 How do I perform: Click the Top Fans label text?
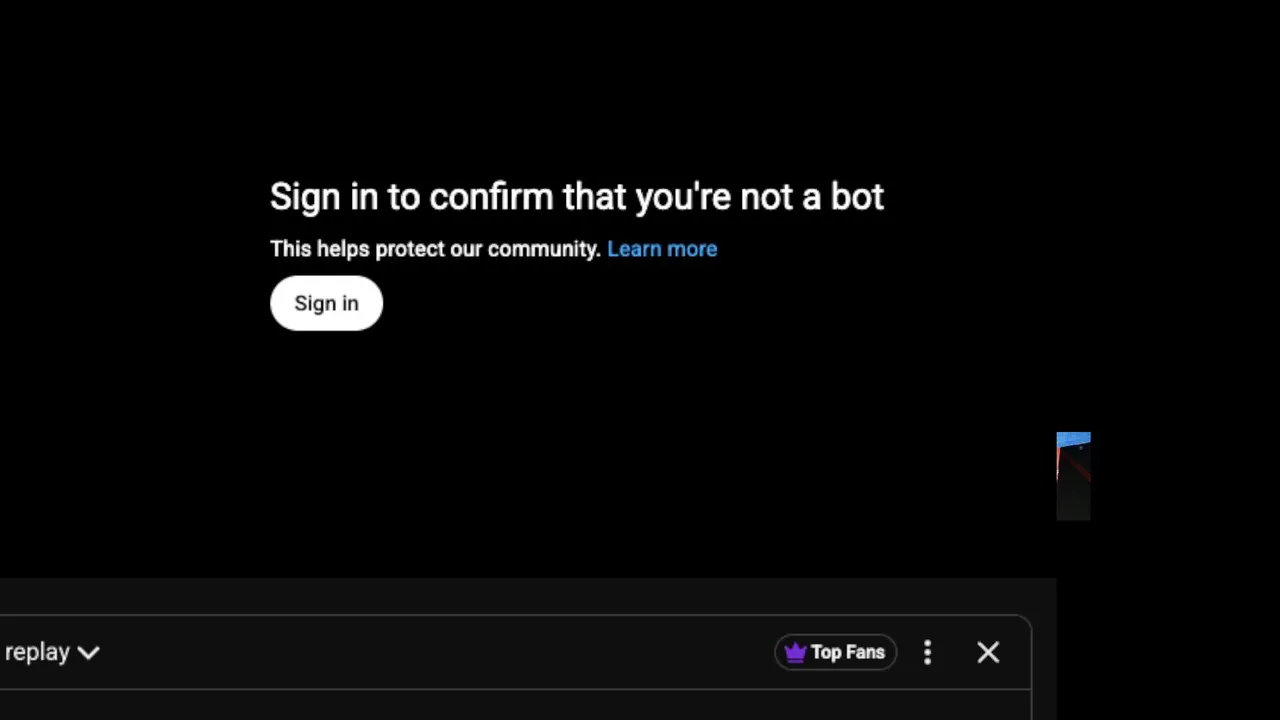click(x=848, y=653)
